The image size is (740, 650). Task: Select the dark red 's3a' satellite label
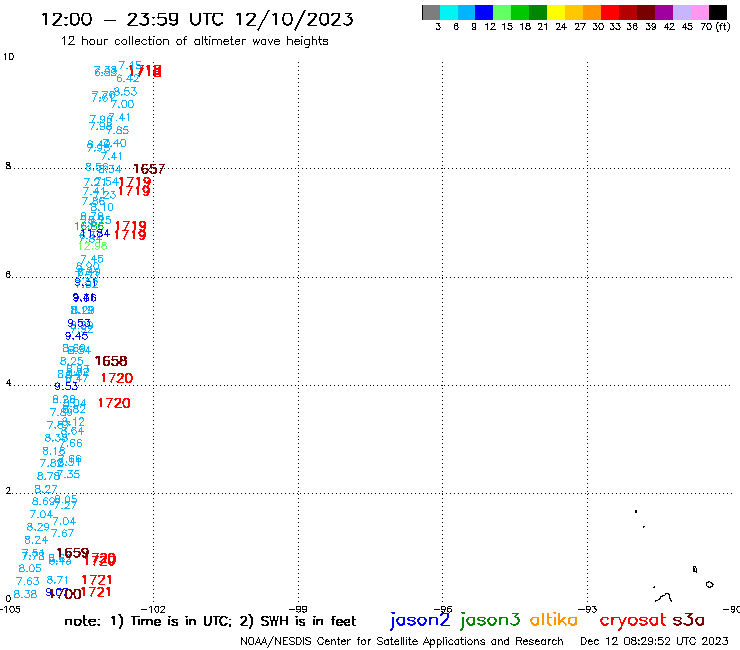[x=688, y=620]
